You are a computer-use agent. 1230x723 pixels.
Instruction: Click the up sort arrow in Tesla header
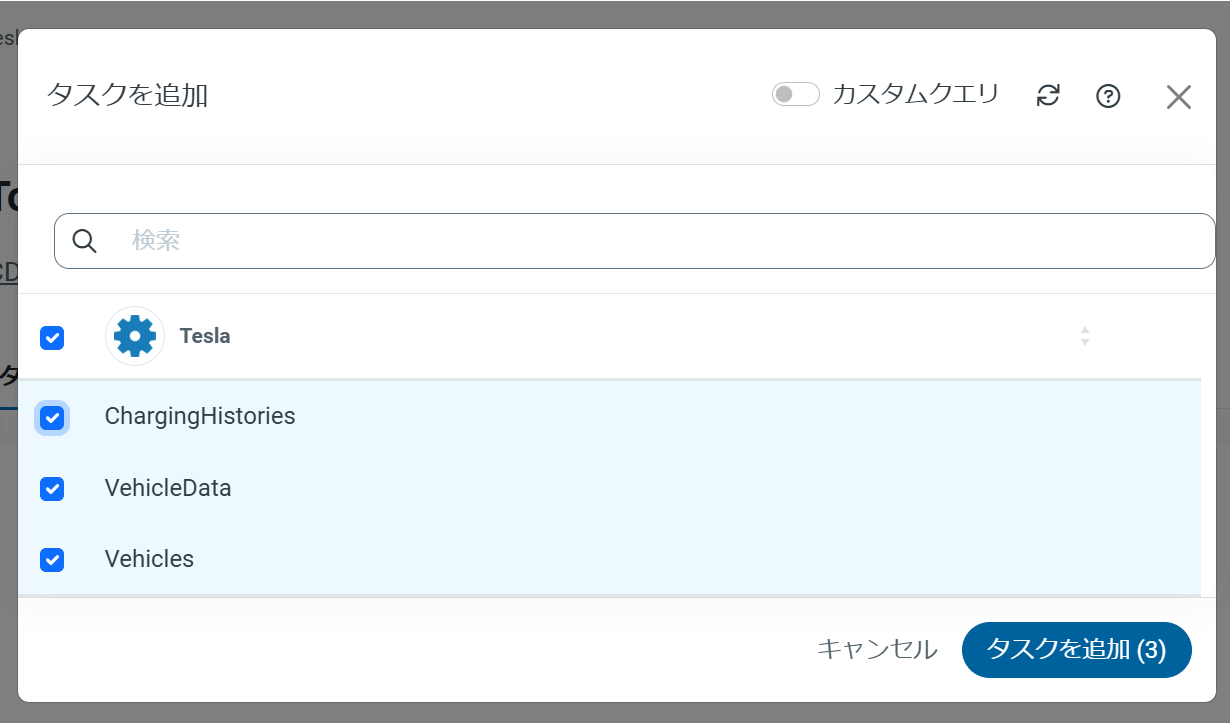tap(1085, 330)
